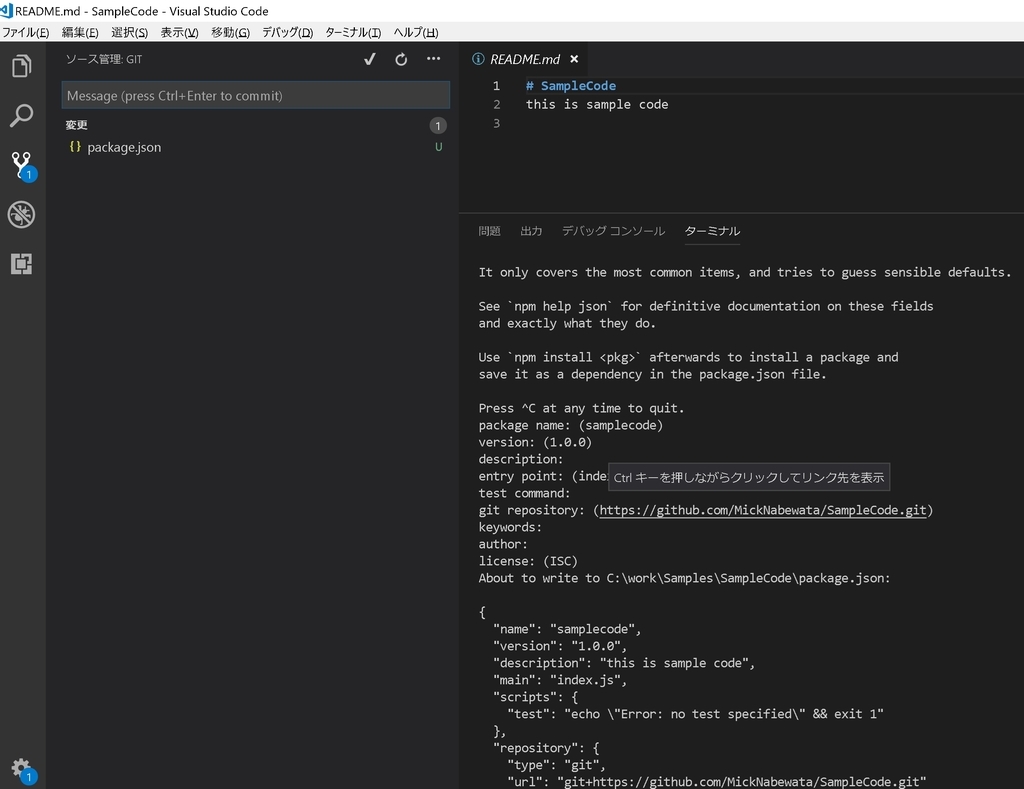Click the README.md info file icon
The image size is (1024, 789).
478,59
